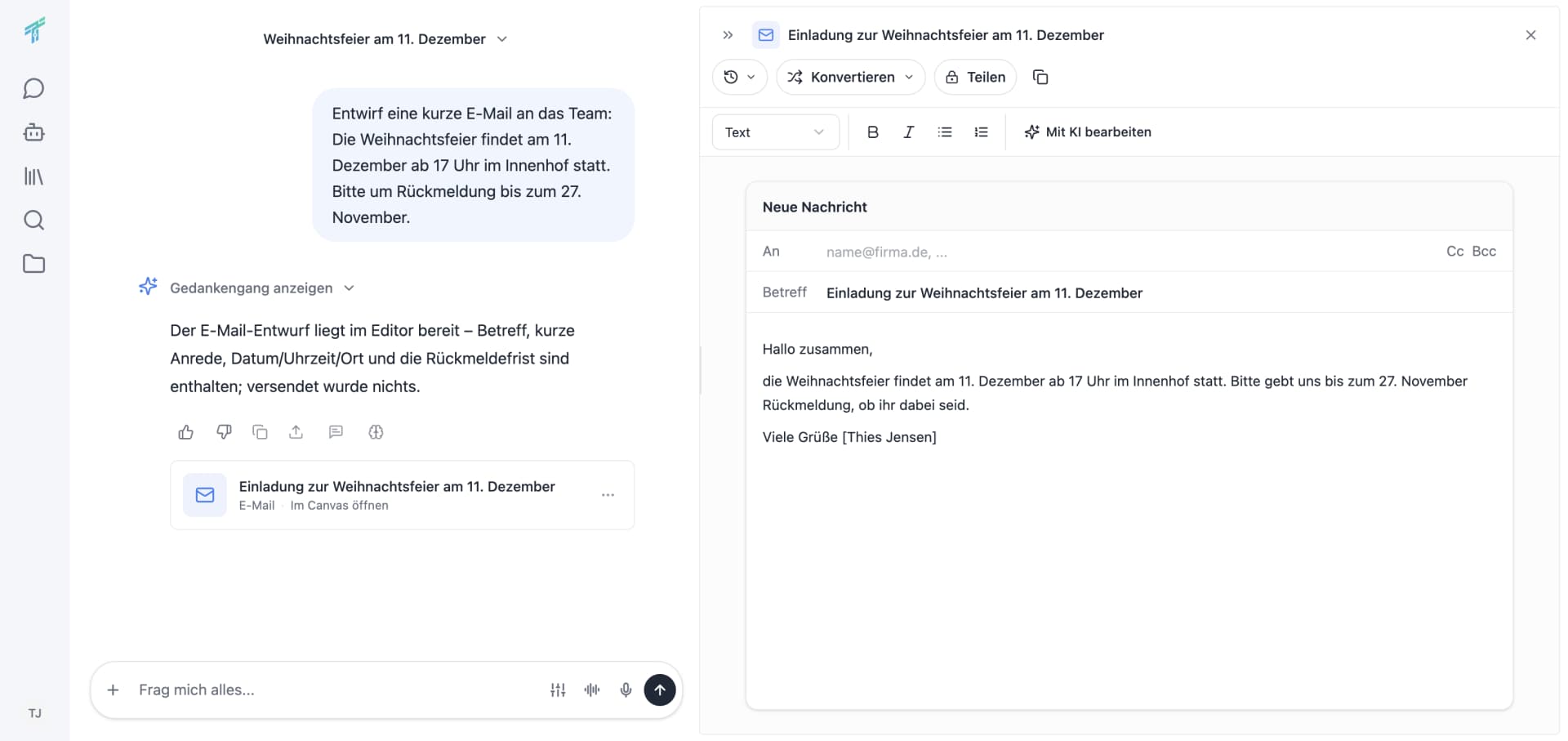Collapse the canvas panel with double-chevron icon

coord(728,35)
